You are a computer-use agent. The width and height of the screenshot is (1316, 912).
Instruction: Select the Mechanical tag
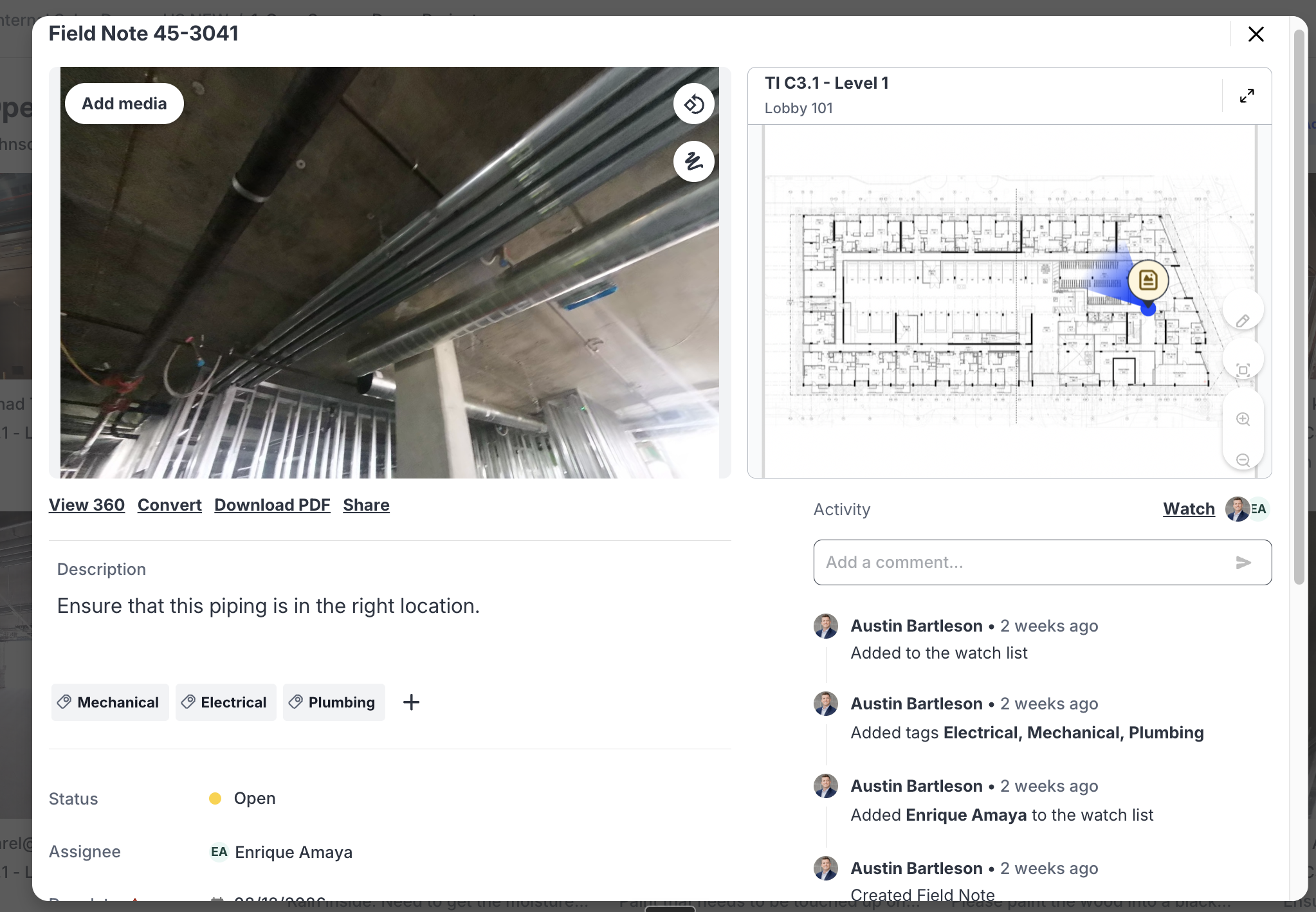coord(110,702)
